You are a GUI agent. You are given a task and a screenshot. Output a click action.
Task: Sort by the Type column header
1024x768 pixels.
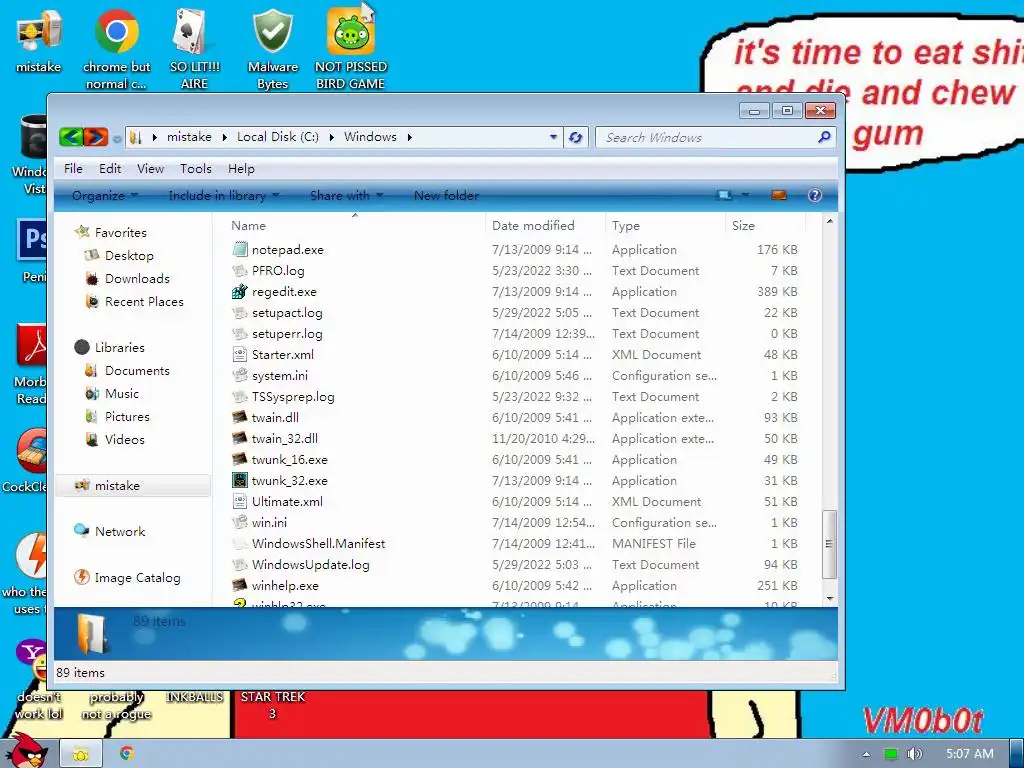coord(665,225)
